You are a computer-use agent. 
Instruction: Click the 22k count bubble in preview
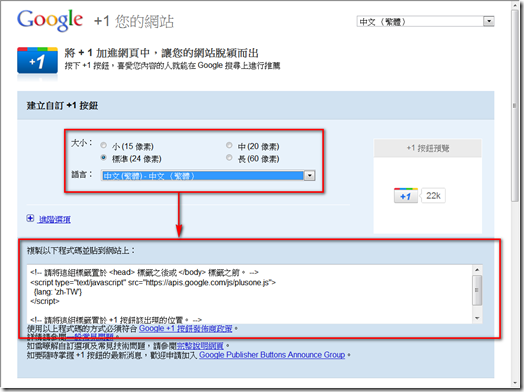coord(433,195)
